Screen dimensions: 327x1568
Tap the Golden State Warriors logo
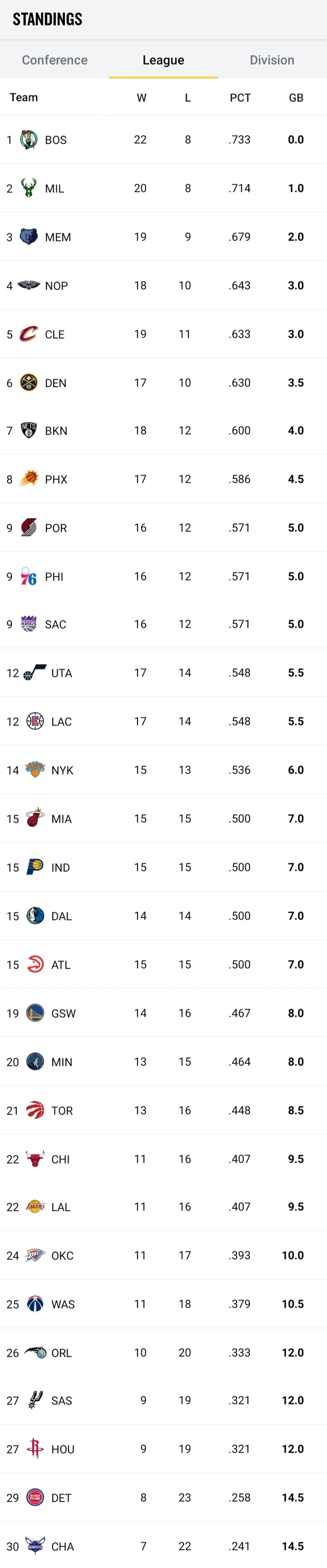[x=35, y=1013]
